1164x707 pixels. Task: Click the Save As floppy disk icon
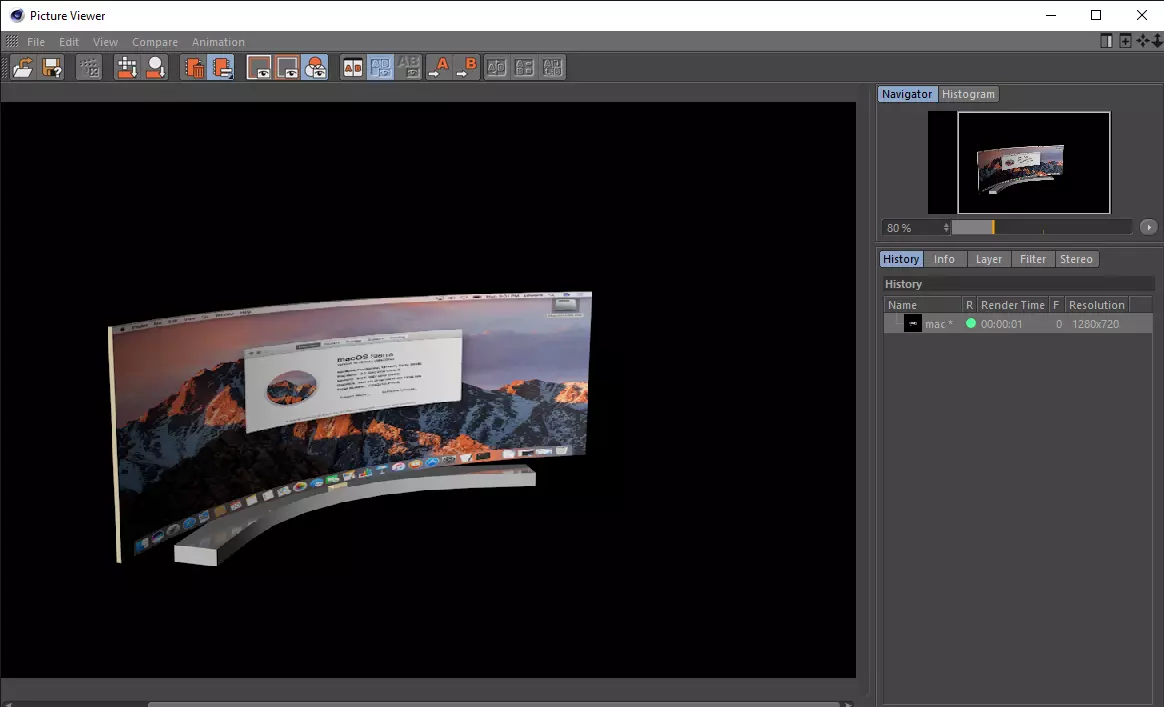coord(52,68)
